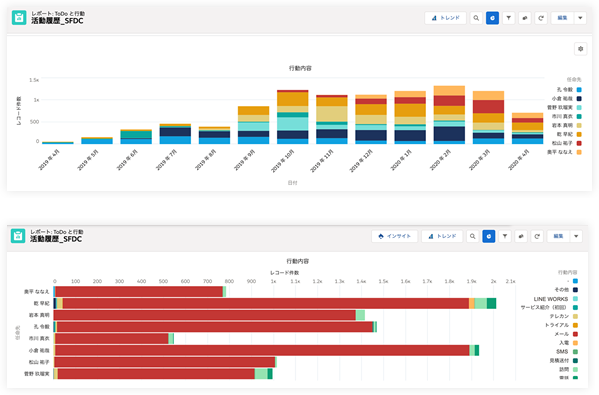The height and width of the screenshot is (395, 599).
Task: Click the トライアル legend entry
Action: (x=561, y=325)
